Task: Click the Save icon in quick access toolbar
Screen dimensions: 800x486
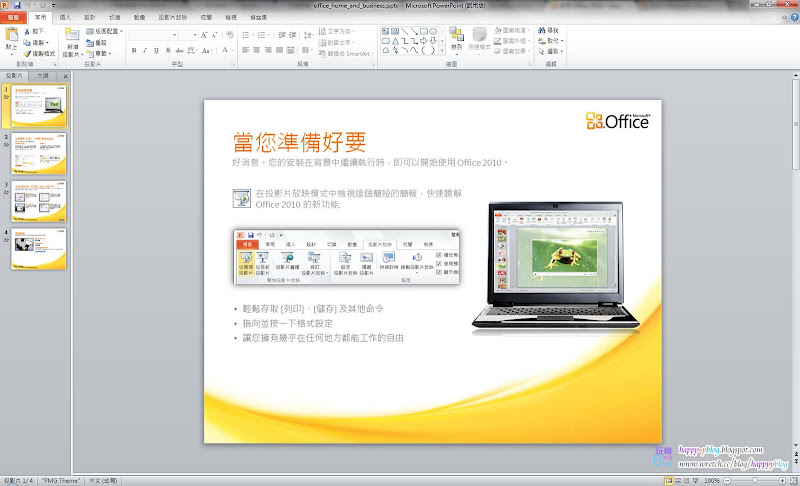Action: click(x=17, y=5)
